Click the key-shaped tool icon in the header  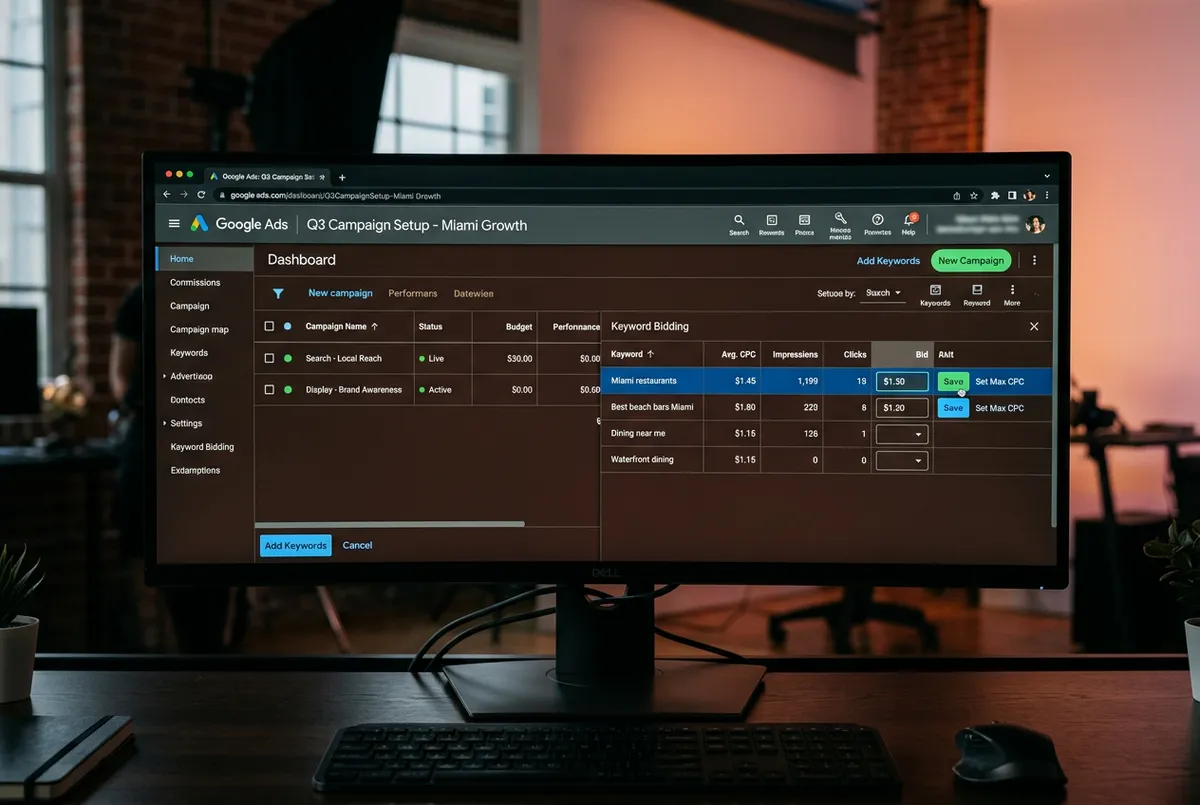click(840, 218)
